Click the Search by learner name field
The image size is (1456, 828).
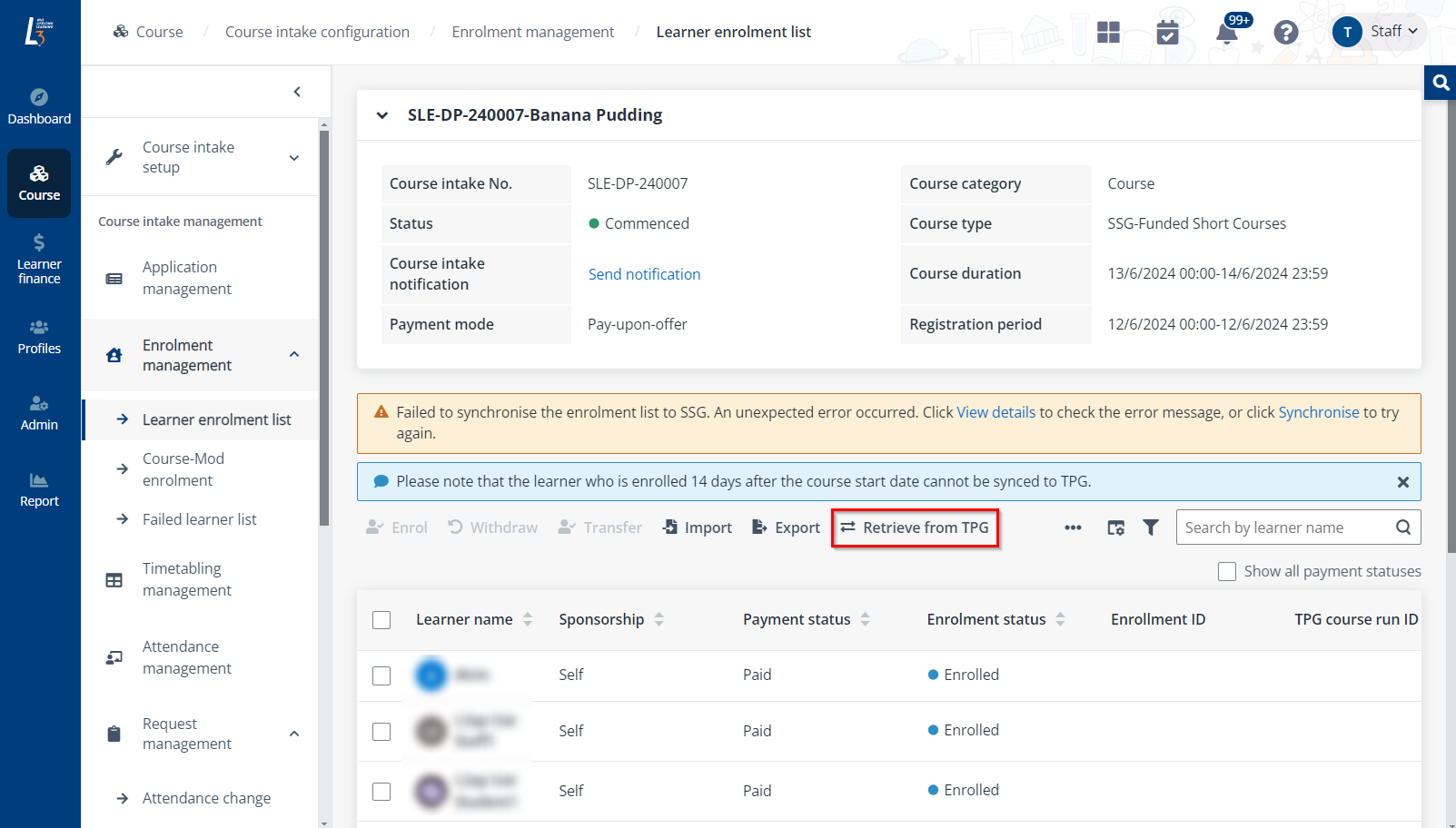point(1285,527)
